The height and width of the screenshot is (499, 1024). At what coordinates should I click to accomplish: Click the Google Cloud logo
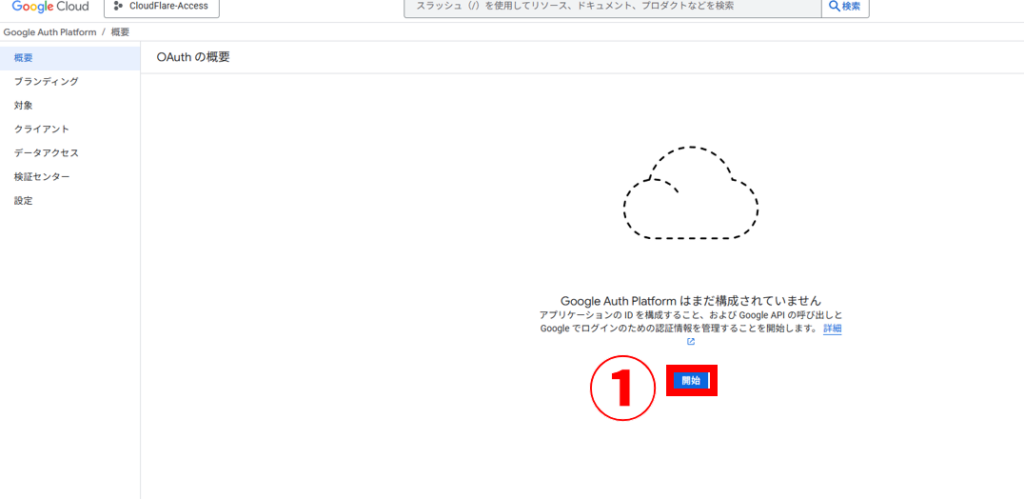[50, 7]
